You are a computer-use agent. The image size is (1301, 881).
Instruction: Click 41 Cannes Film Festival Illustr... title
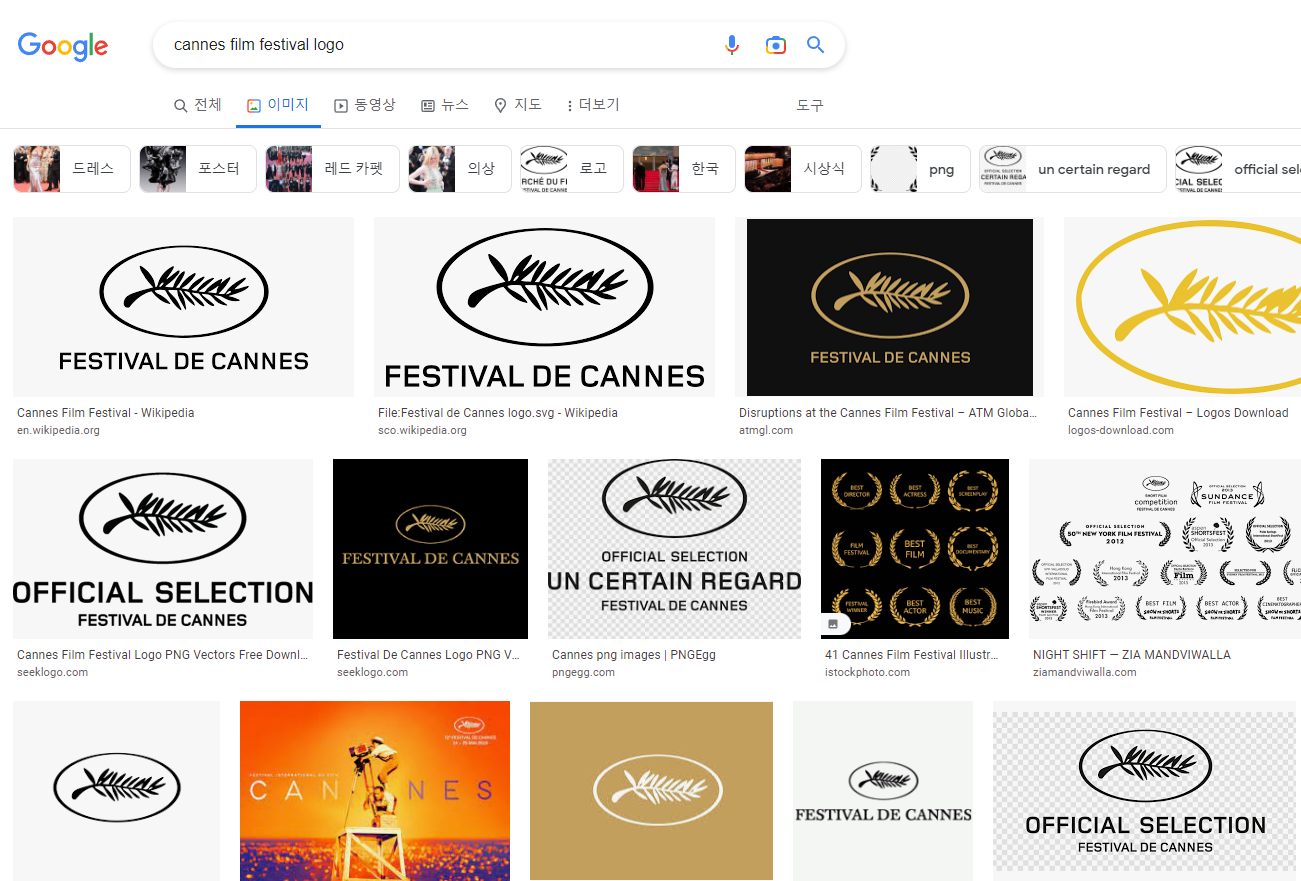point(912,655)
